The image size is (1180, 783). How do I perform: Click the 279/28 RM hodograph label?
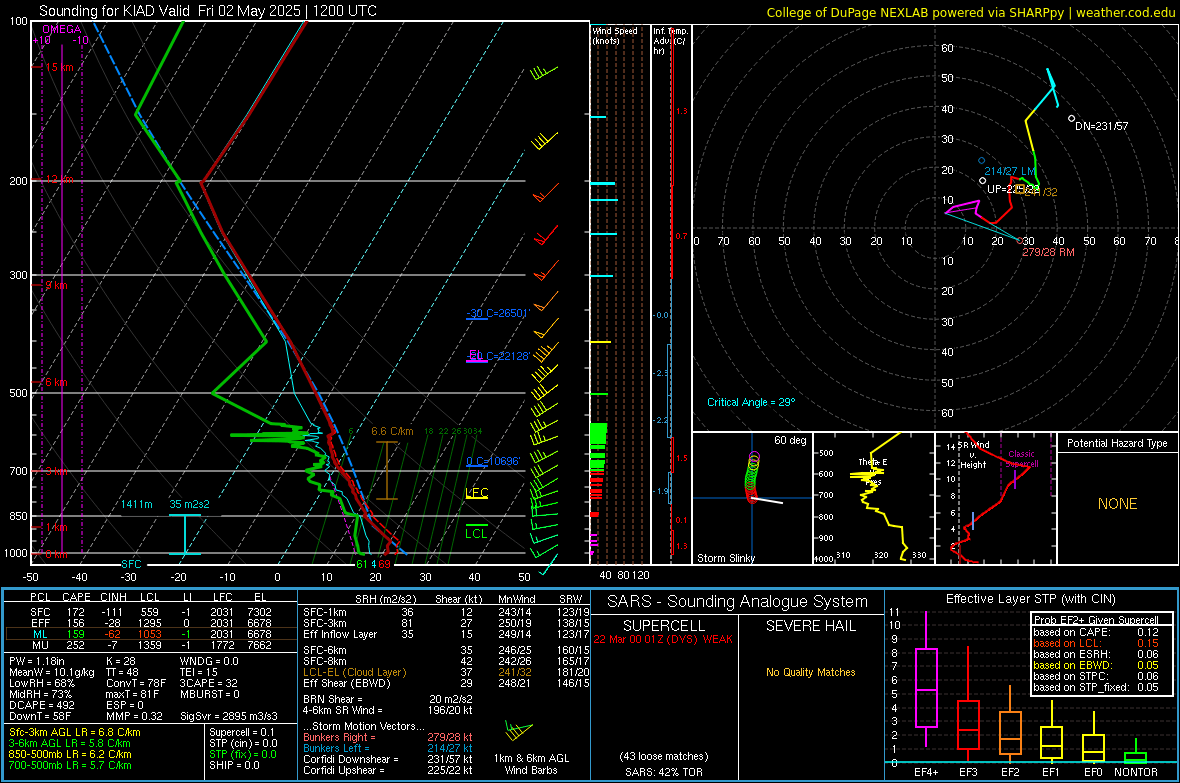[x=1048, y=251]
